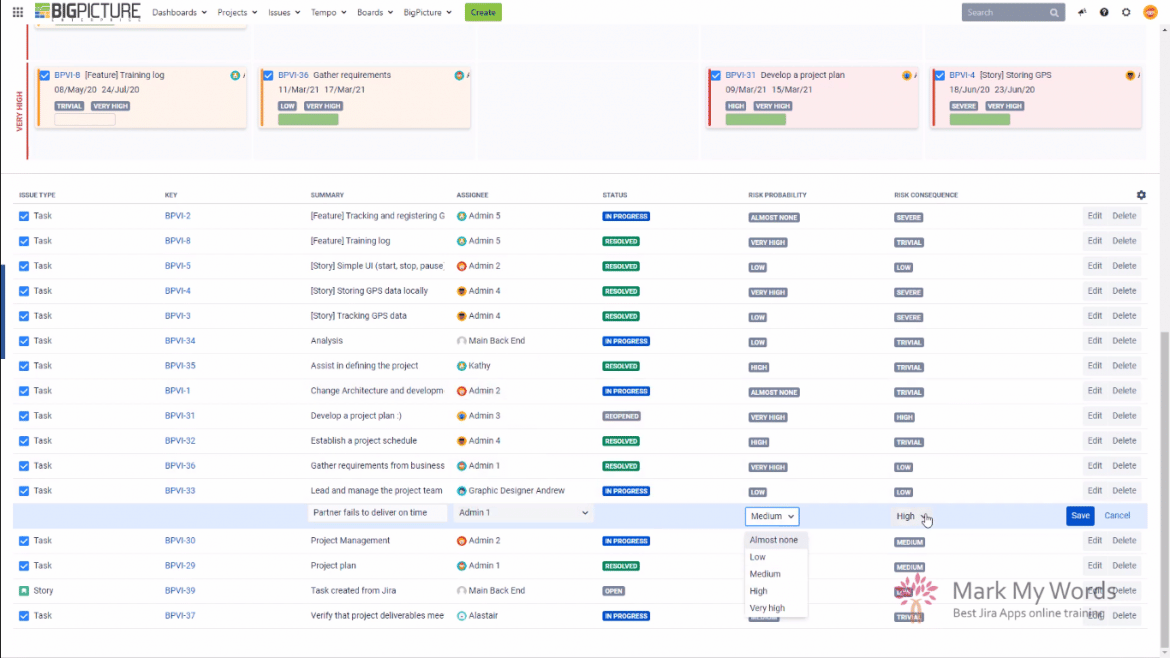Click task checkbox icon for BPVI-3 row

tap(24, 316)
